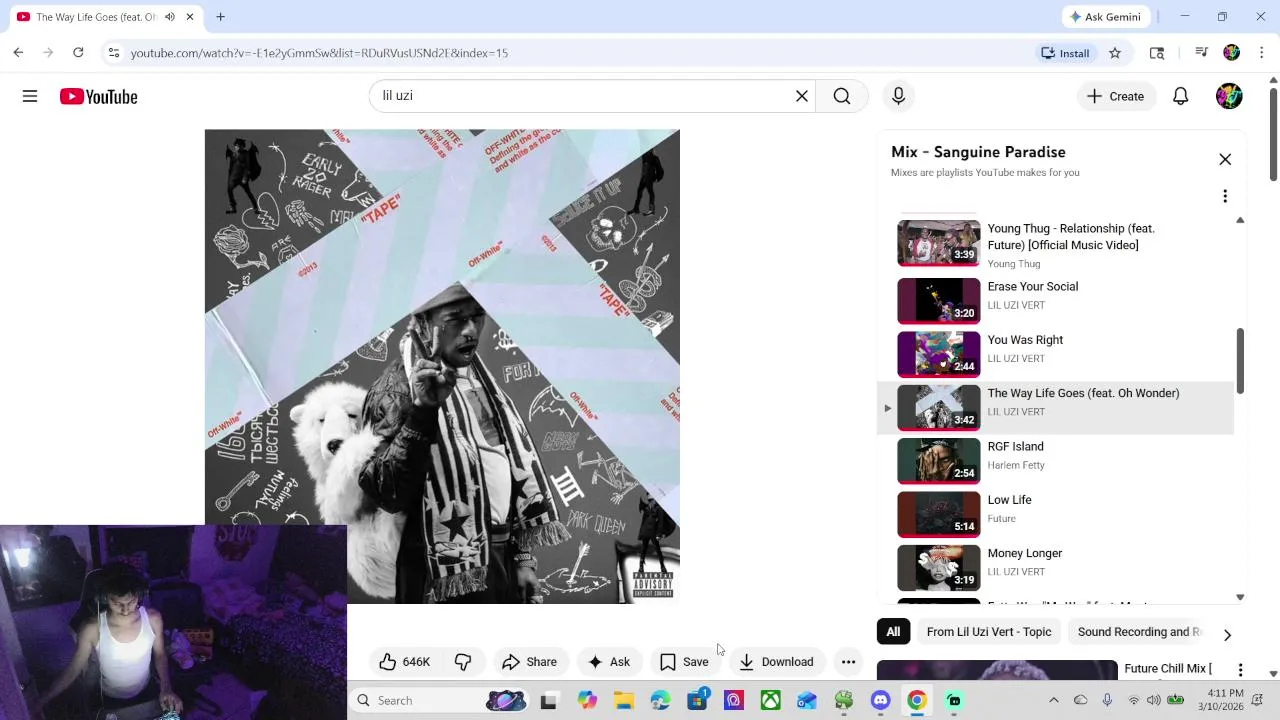Play RGF Island by Harlem Fetty

1056,460
